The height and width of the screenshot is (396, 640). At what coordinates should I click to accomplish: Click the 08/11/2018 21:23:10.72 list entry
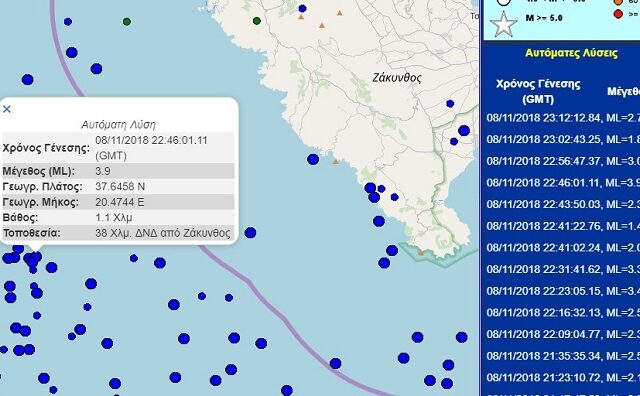click(x=563, y=378)
